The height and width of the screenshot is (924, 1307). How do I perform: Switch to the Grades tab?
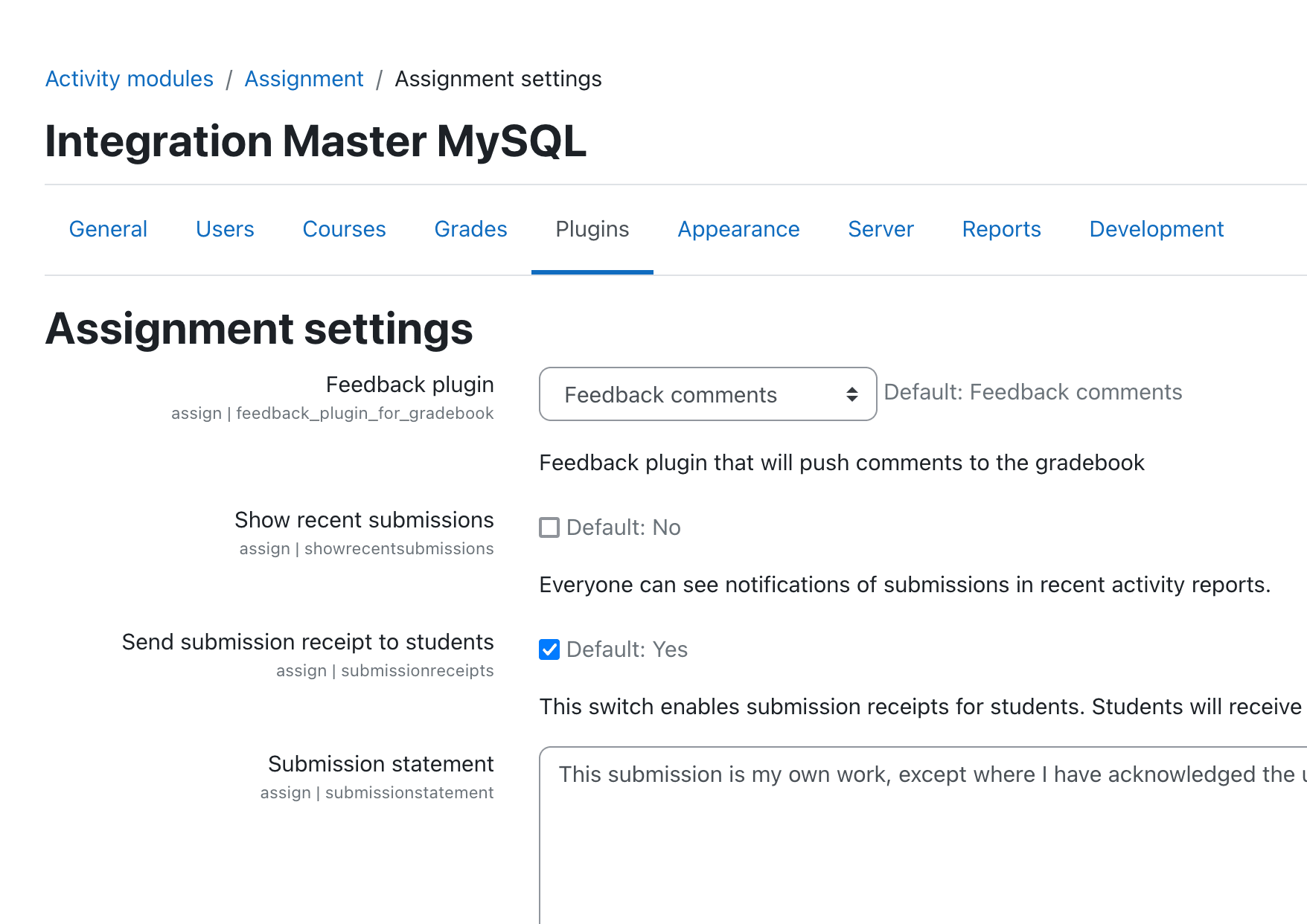tap(470, 229)
